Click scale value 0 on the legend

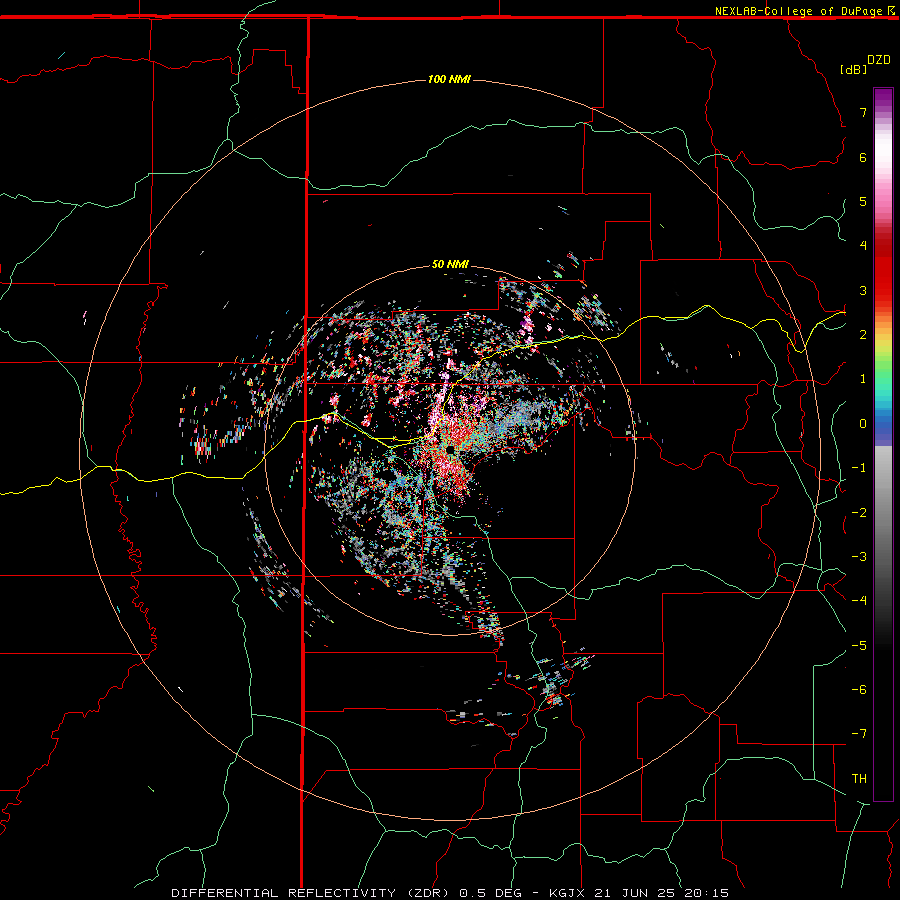pos(863,424)
